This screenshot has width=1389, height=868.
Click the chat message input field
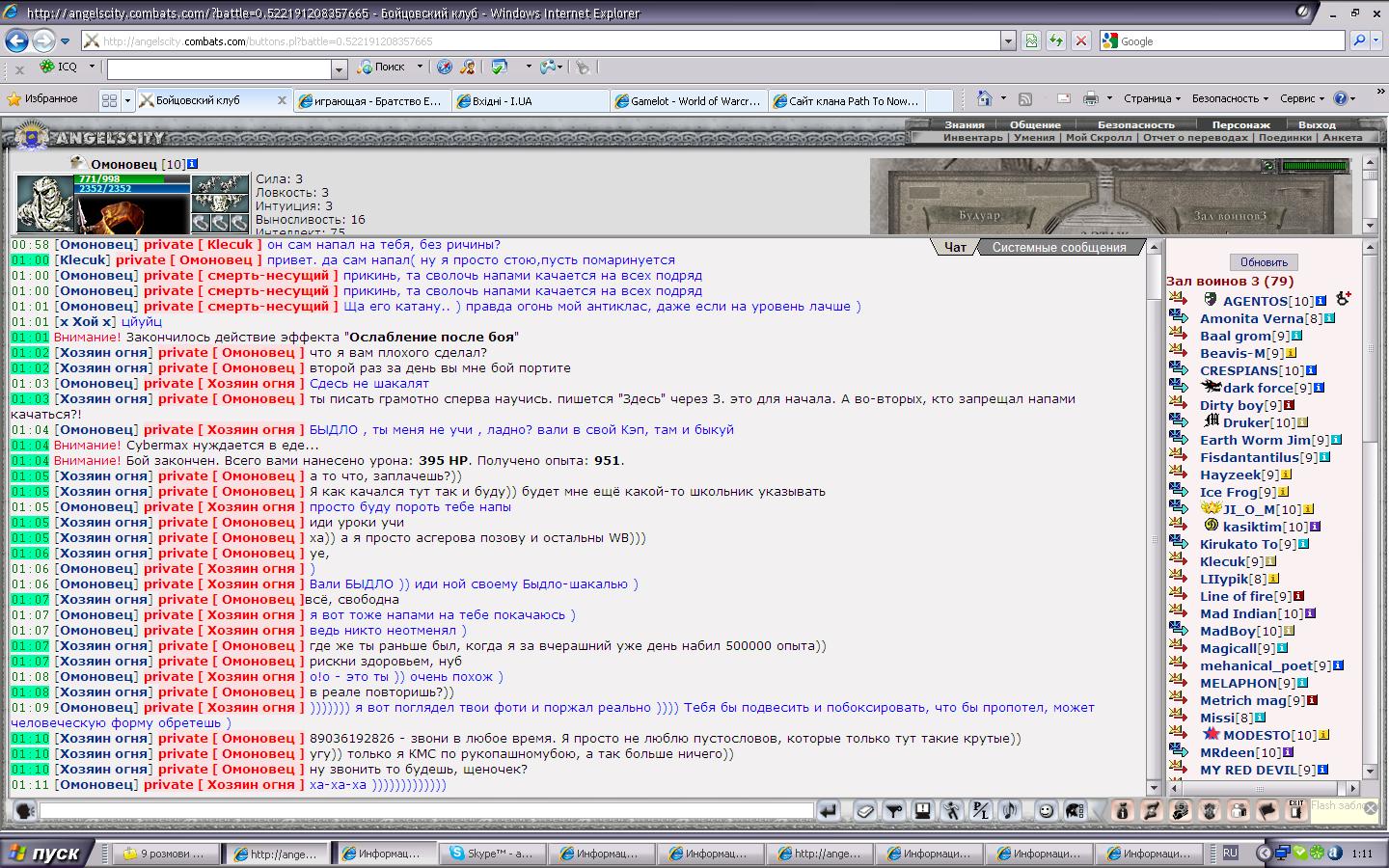point(426,811)
